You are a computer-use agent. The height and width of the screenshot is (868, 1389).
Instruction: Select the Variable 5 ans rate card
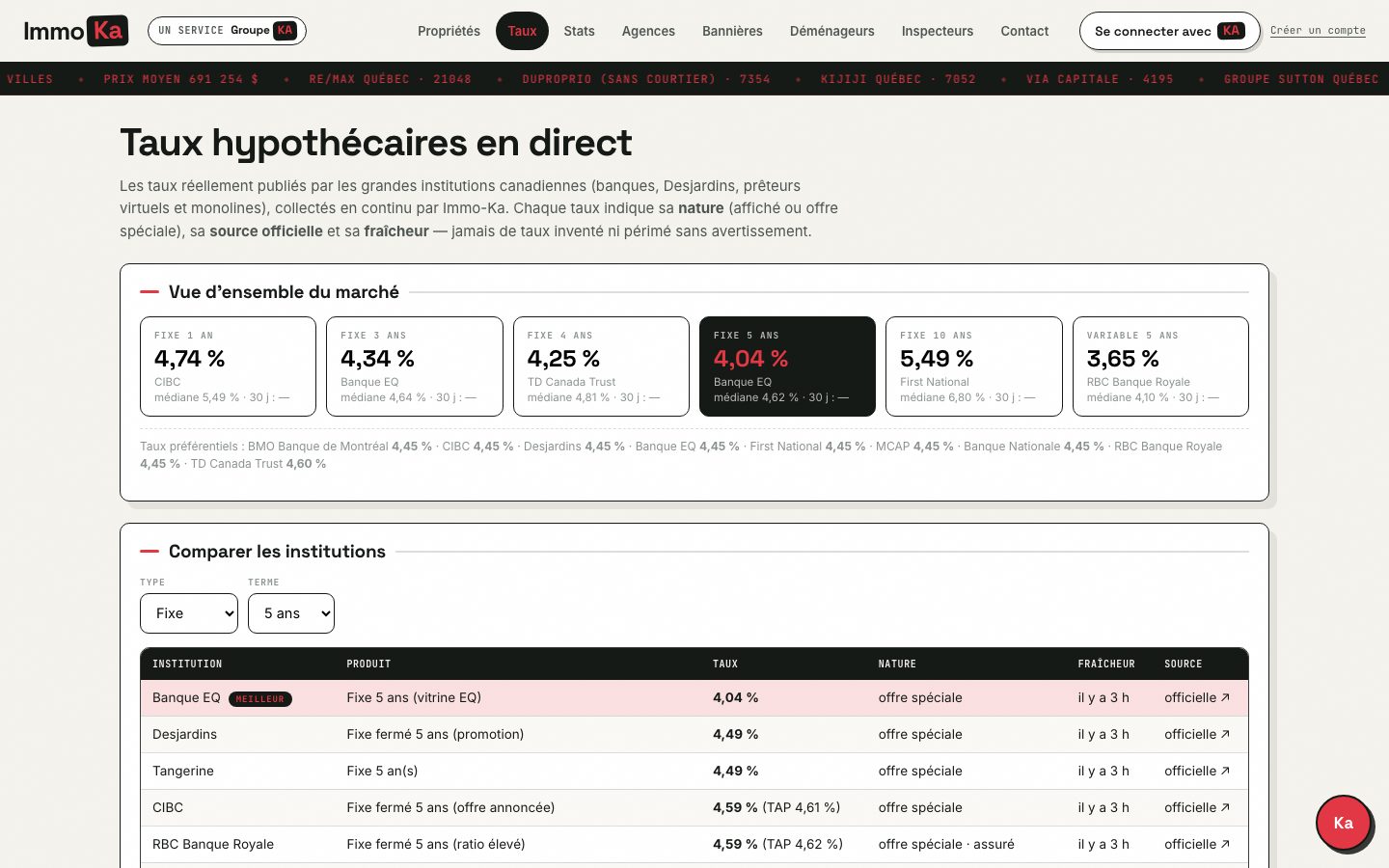[1160, 366]
